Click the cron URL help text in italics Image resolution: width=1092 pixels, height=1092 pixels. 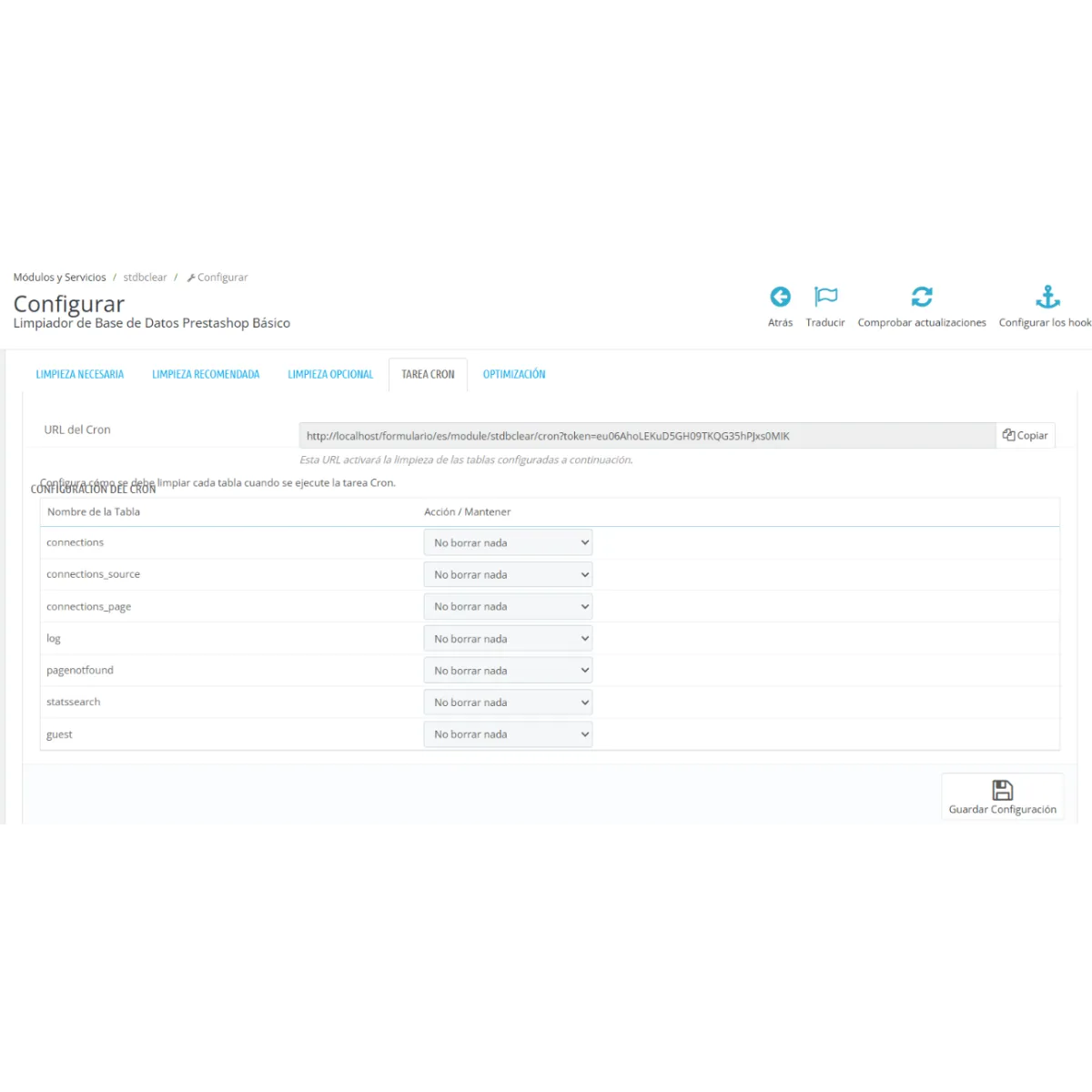coord(466,460)
